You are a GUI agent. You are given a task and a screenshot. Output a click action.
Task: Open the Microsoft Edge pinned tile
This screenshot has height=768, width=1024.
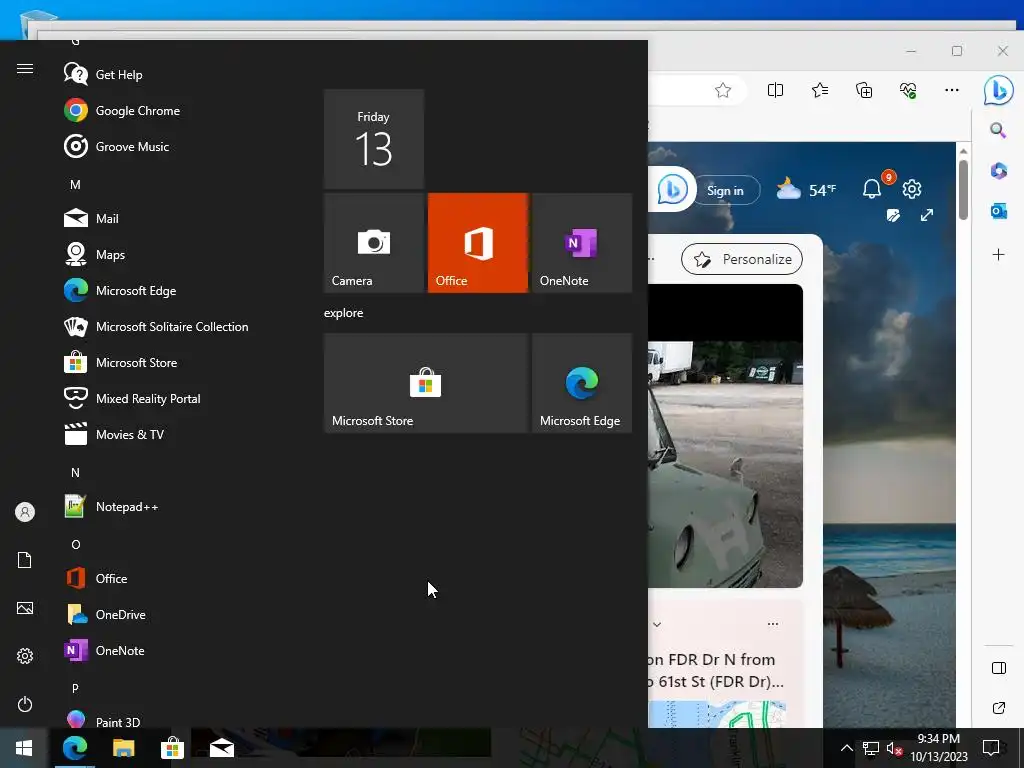tap(582, 383)
